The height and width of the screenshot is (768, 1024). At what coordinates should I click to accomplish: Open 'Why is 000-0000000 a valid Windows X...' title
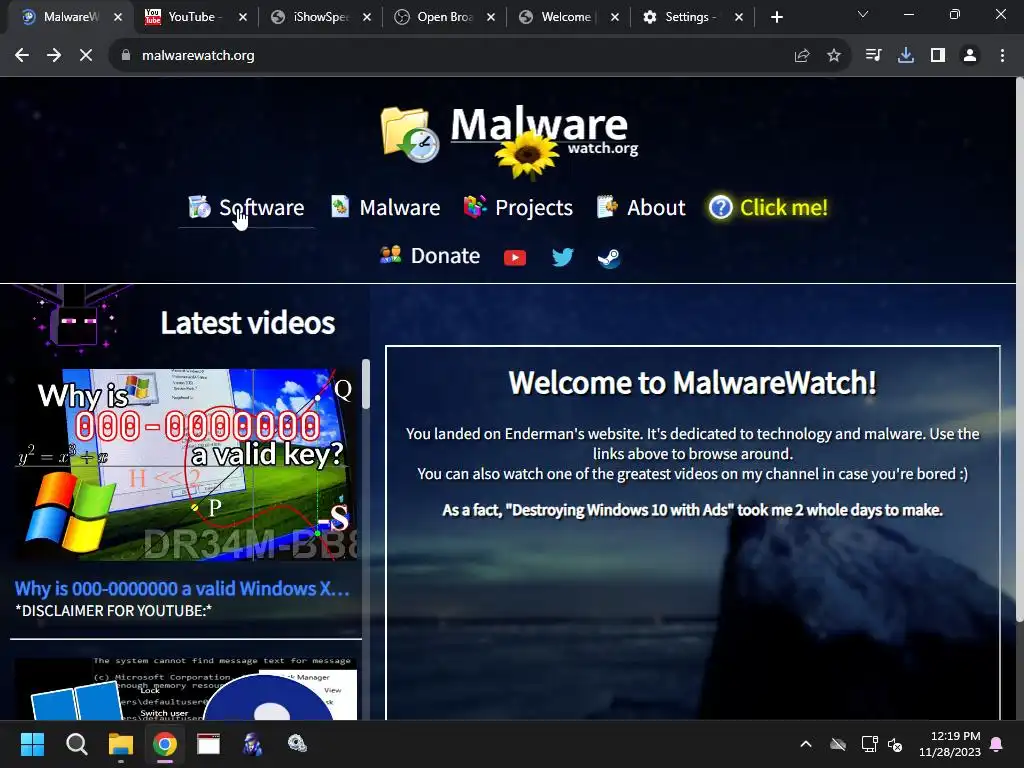182,588
